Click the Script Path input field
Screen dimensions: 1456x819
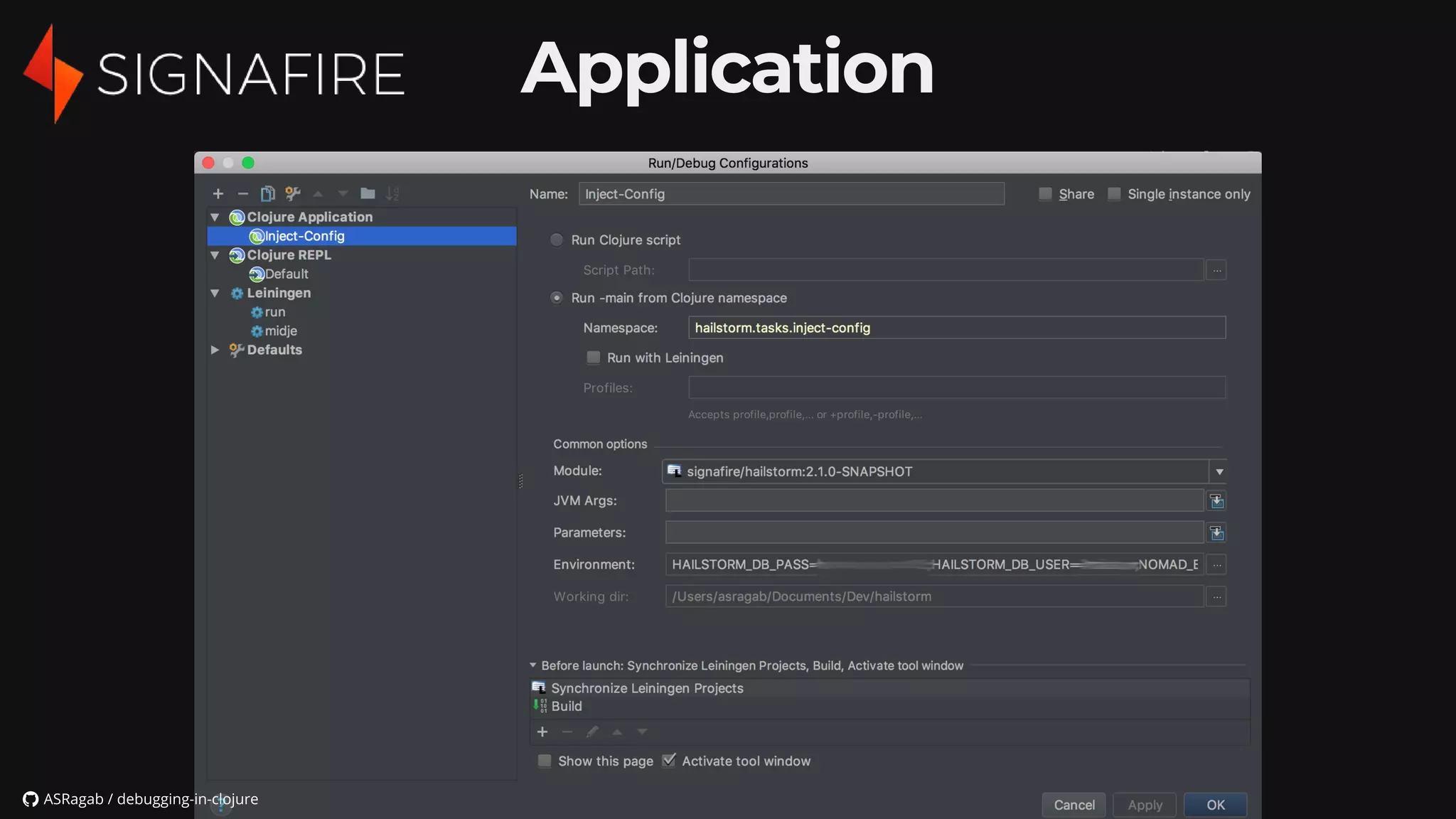point(946,270)
